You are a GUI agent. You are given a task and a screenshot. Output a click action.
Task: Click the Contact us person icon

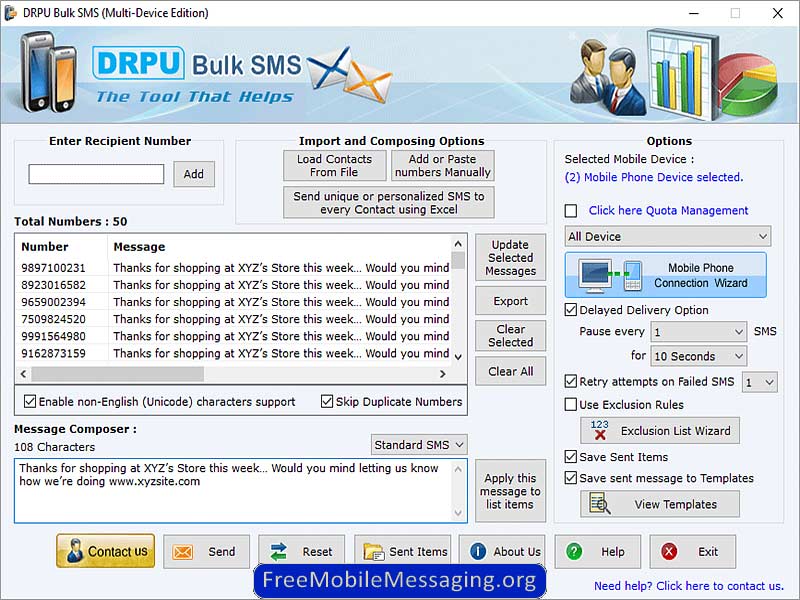[73, 551]
